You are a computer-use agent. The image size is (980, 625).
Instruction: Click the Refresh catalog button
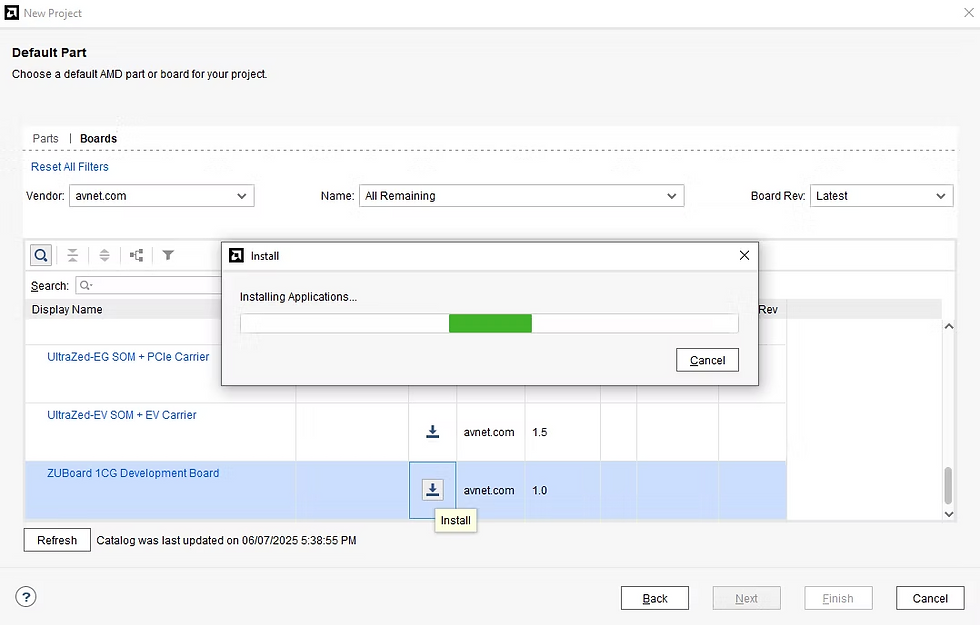[x=57, y=540]
